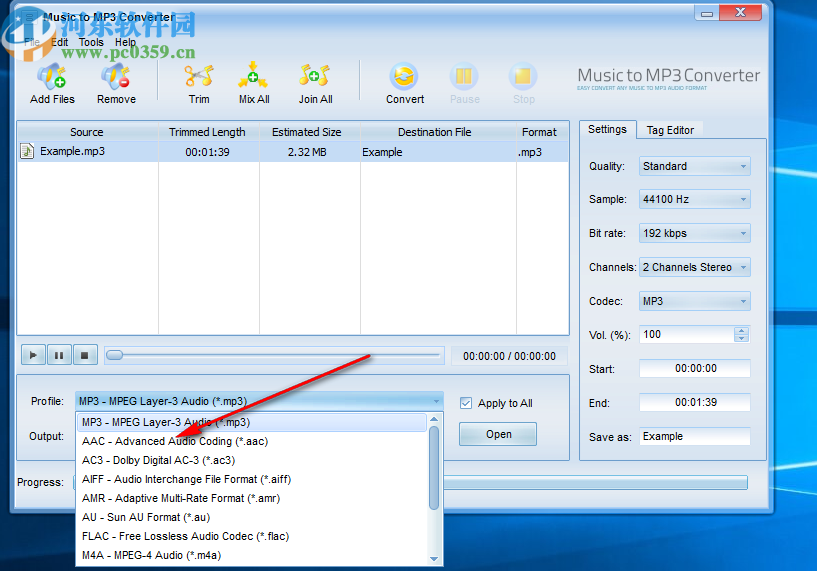Minimize the Music to MP3 Converter window

[x=707, y=13]
